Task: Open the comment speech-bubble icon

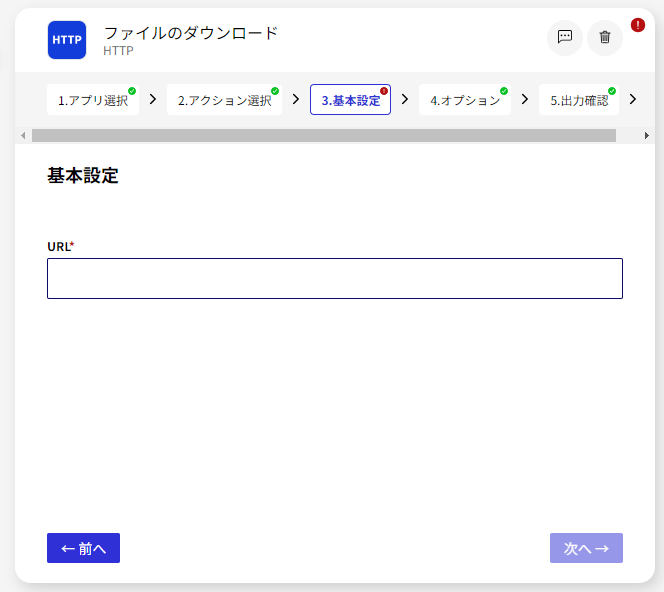Action: [x=564, y=38]
